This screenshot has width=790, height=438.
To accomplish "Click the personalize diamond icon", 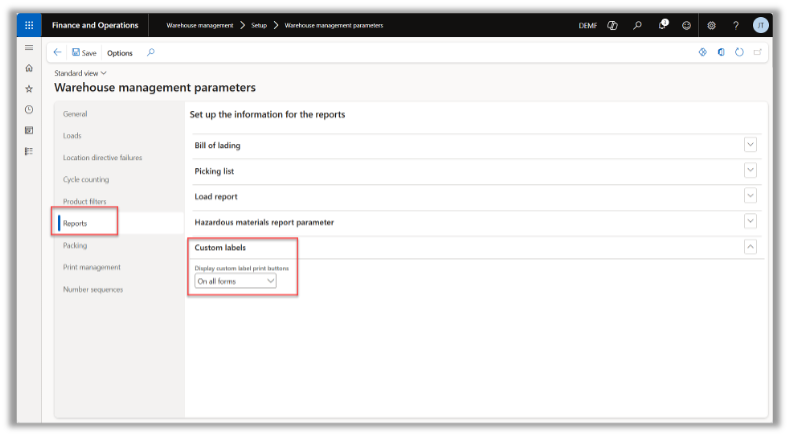I will tap(703, 52).
